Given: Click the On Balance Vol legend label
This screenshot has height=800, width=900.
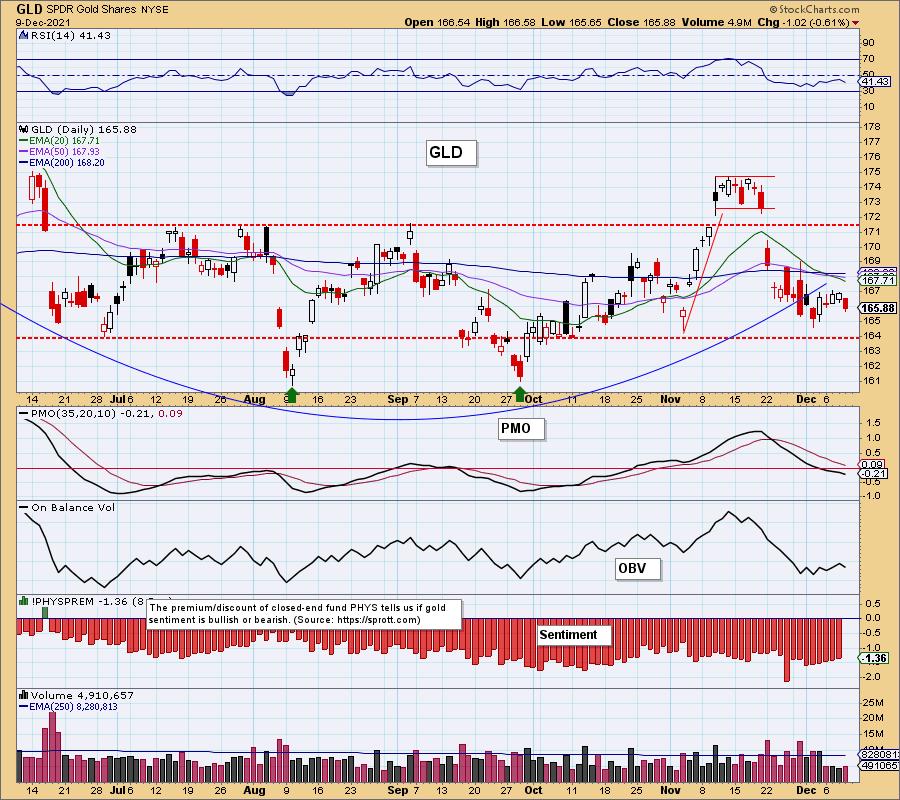Looking at the screenshot, I should (x=67, y=507).
